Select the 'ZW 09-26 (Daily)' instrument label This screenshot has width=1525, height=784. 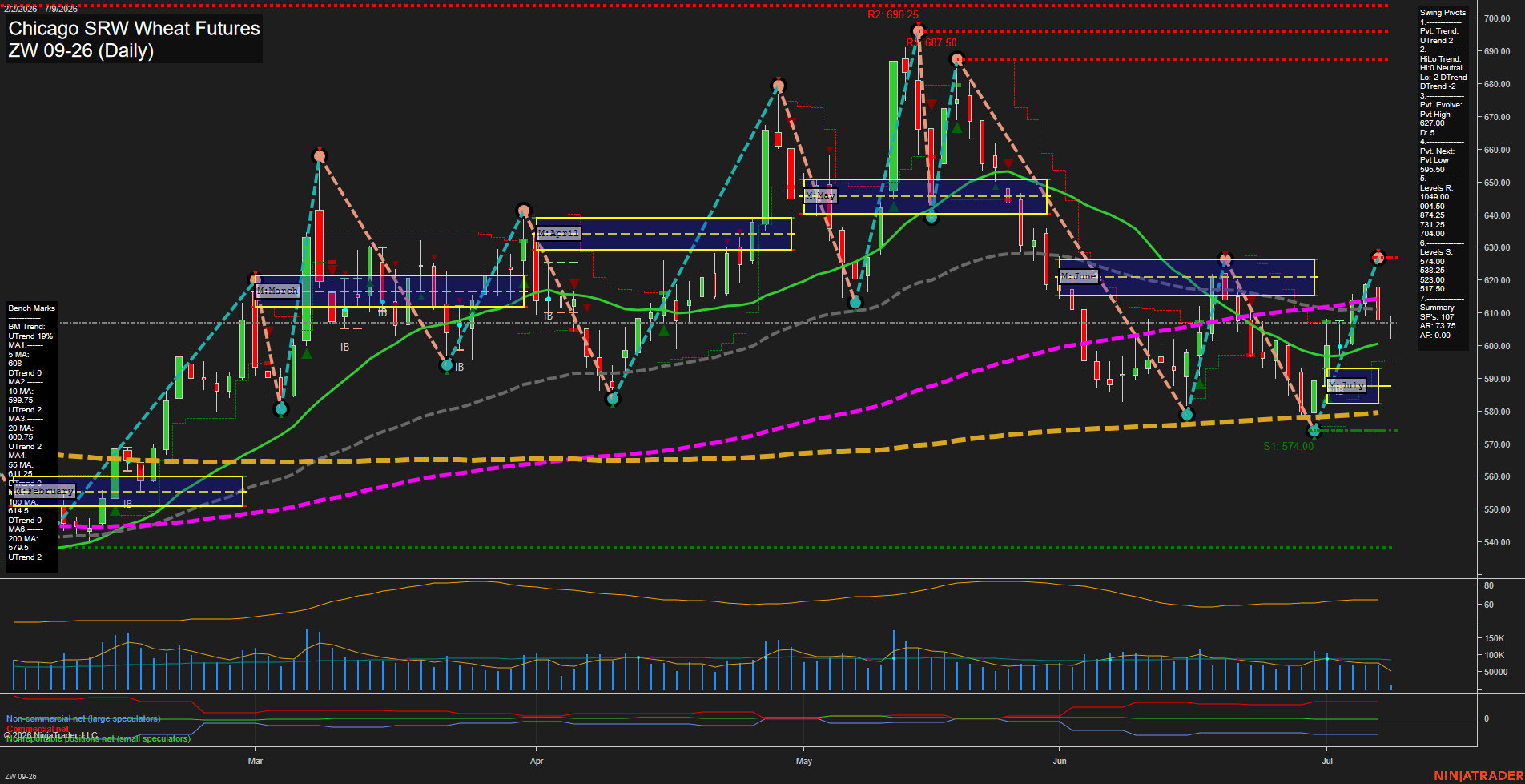81,50
